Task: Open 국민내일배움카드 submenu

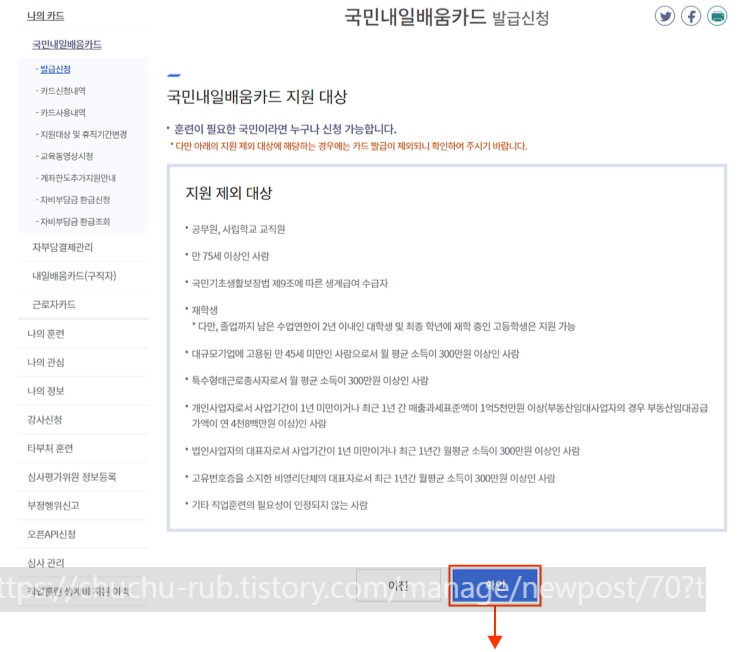Action: [x=67, y=44]
